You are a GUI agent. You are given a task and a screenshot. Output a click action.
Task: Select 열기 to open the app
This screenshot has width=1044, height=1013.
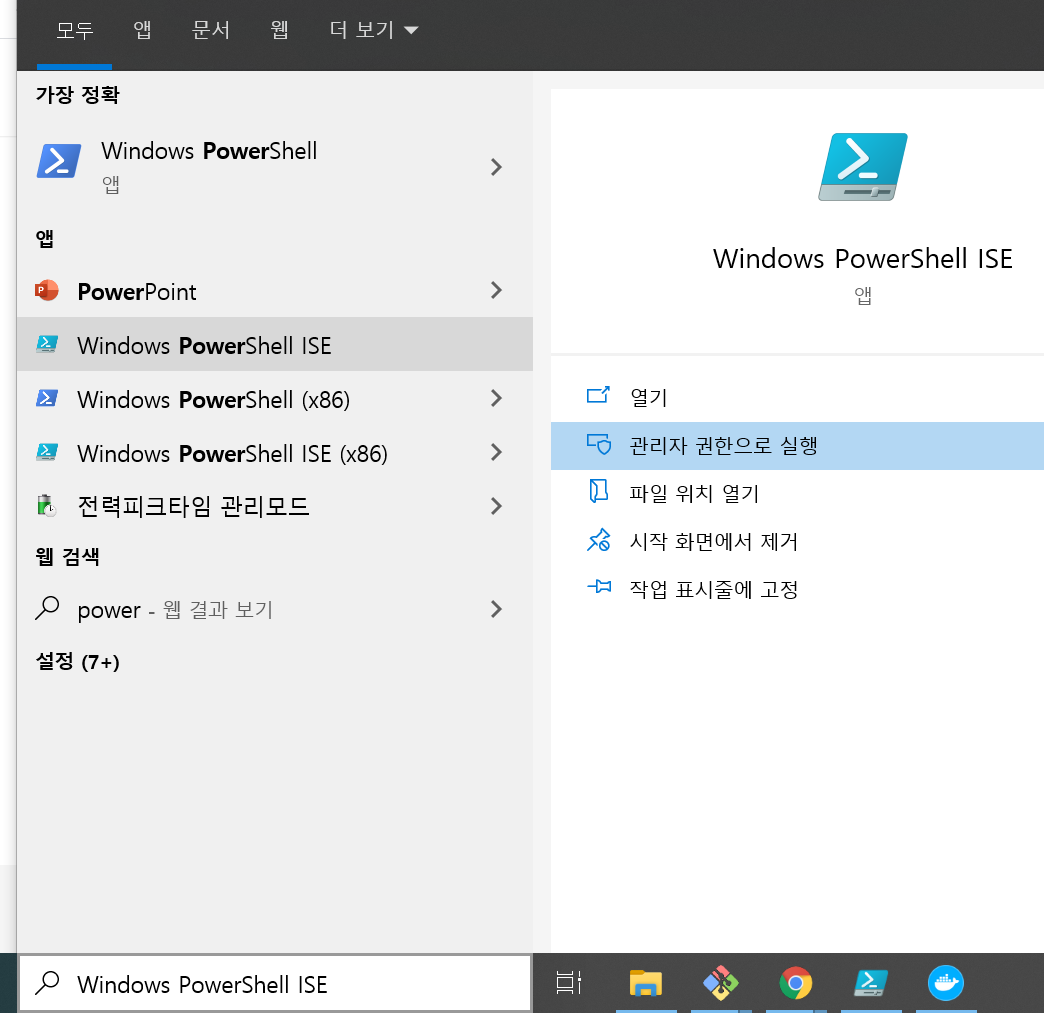pos(797,398)
